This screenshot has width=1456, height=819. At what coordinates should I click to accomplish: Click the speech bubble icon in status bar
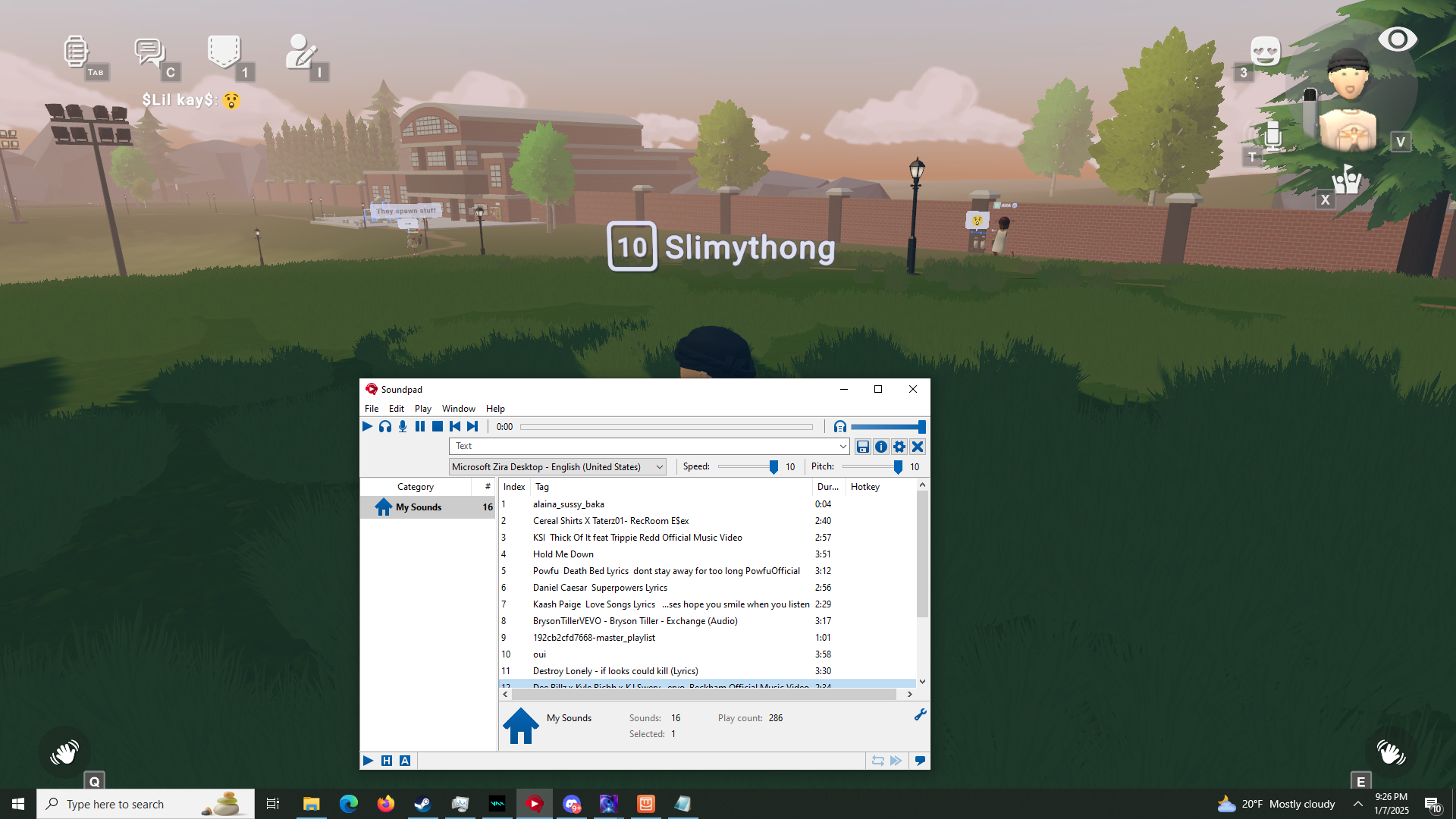point(920,761)
